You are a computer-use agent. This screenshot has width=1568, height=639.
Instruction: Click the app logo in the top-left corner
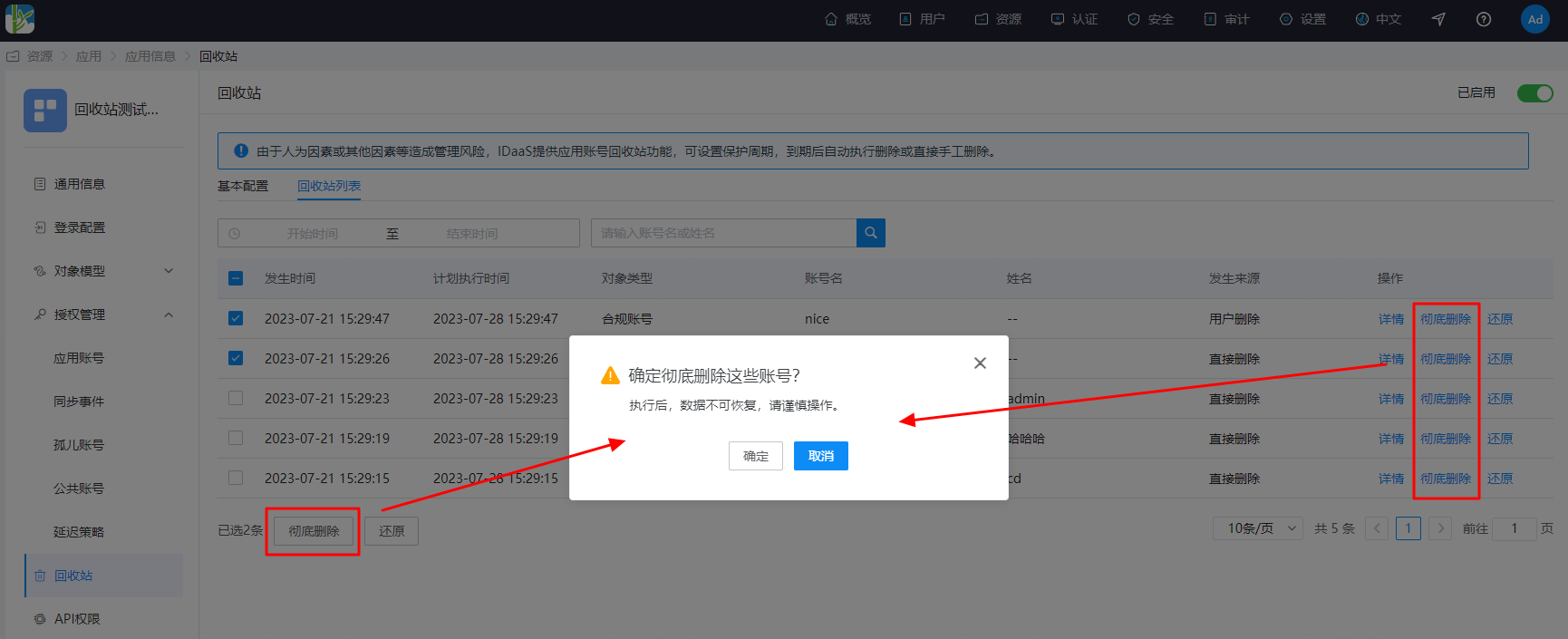pyautogui.click(x=20, y=19)
